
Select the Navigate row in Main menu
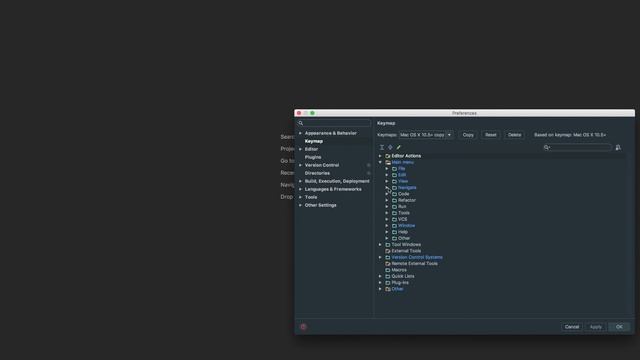[x=407, y=188]
